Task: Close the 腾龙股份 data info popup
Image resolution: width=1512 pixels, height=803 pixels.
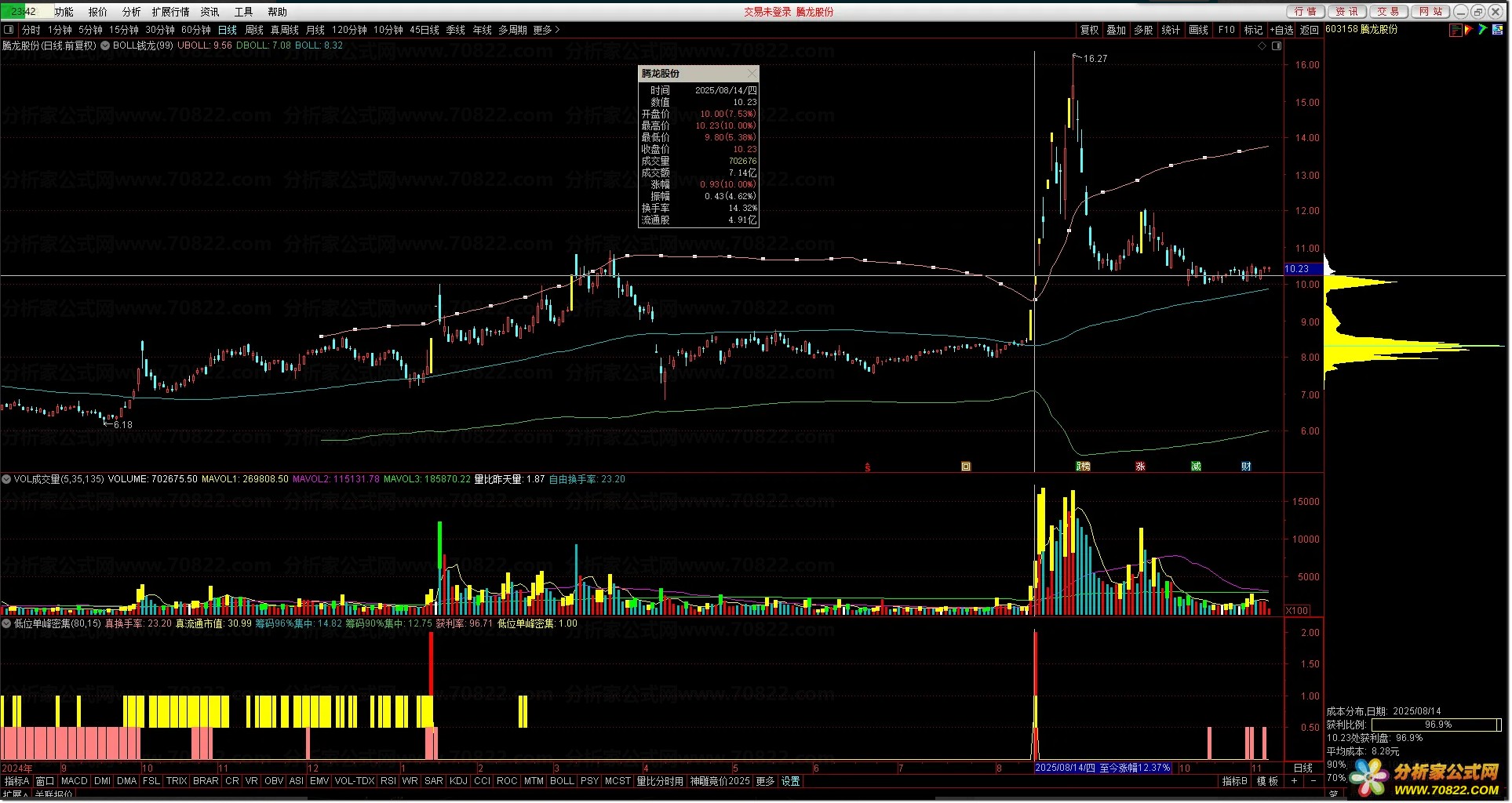Action: click(752, 73)
